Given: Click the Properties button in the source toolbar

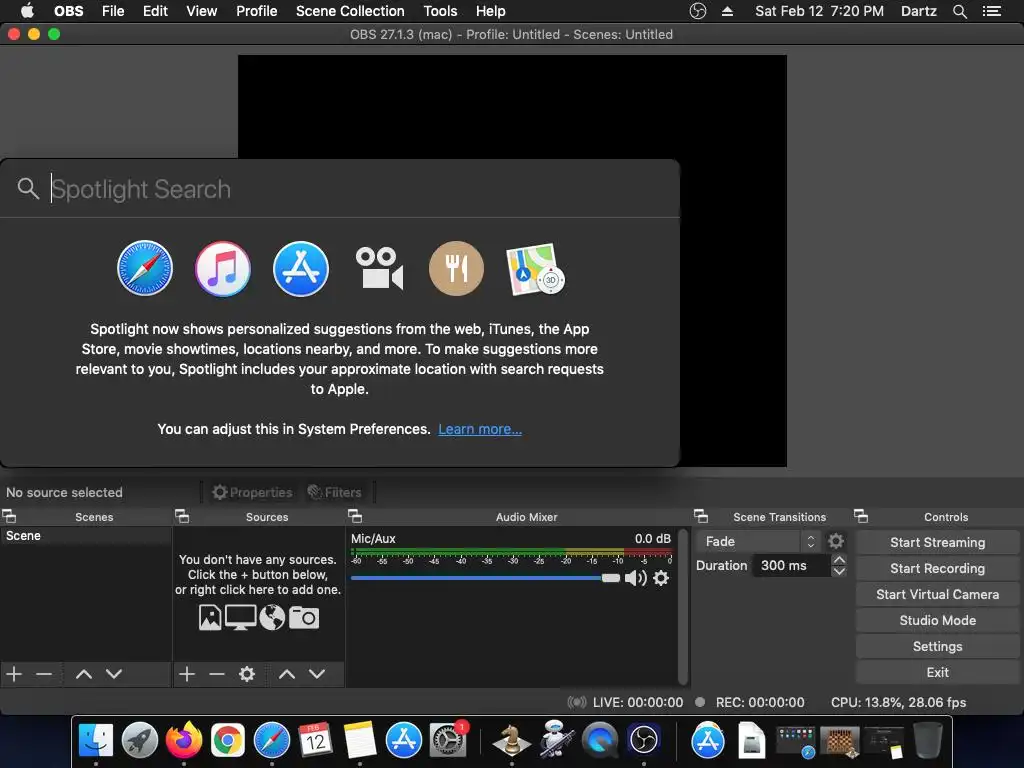Looking at the screenshot, I should [252, 492].
